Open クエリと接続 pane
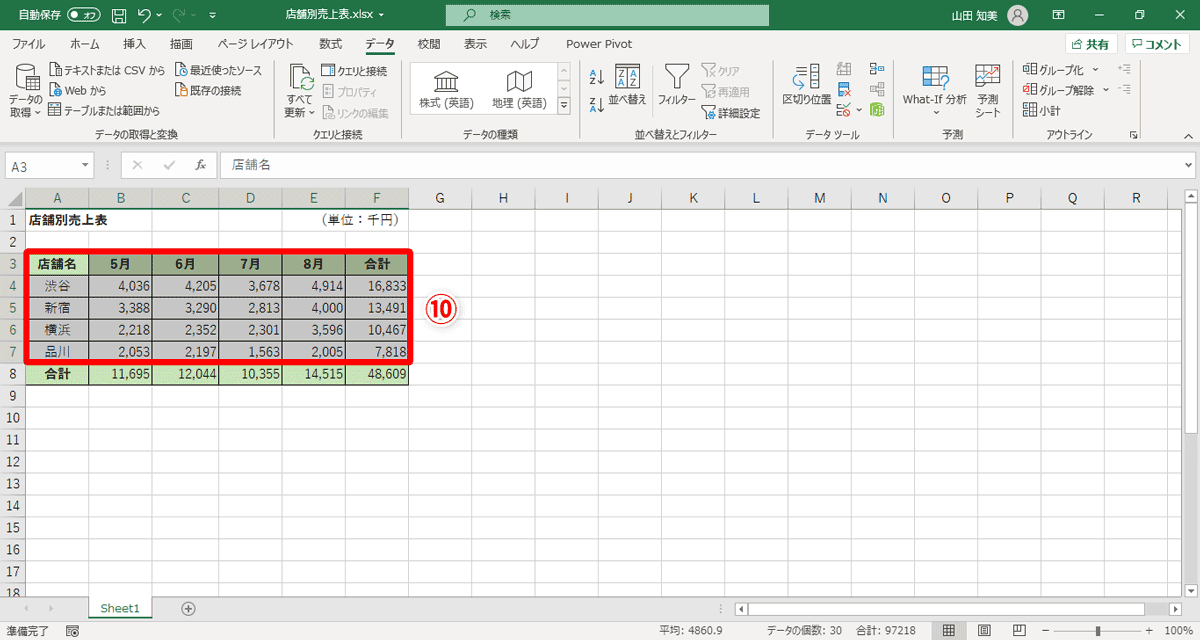Screen dimensions: 1200x640 tap(354, 71)
